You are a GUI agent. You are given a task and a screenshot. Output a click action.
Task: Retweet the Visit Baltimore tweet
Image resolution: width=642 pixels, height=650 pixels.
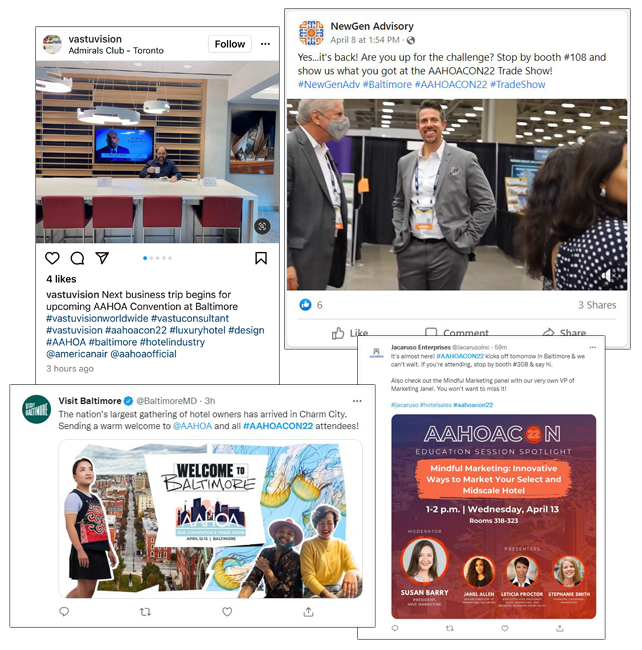pos(145,611)
